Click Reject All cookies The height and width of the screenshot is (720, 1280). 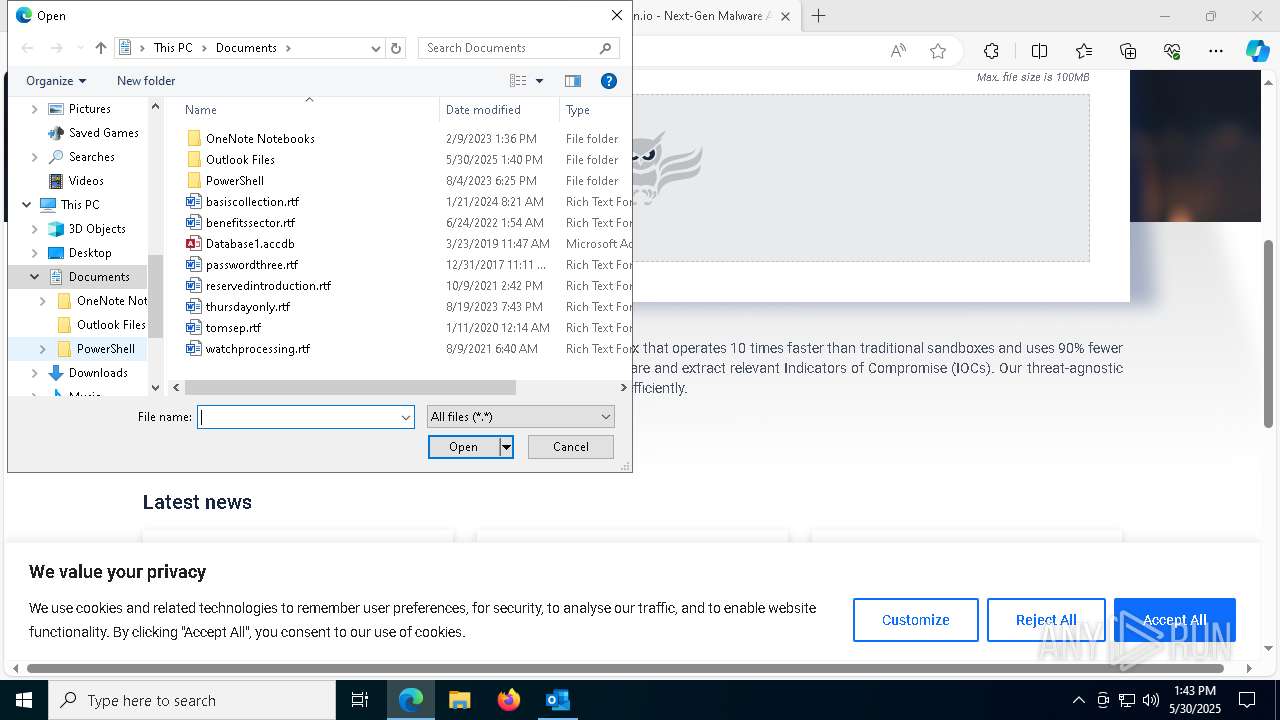tap(1046, 620)
